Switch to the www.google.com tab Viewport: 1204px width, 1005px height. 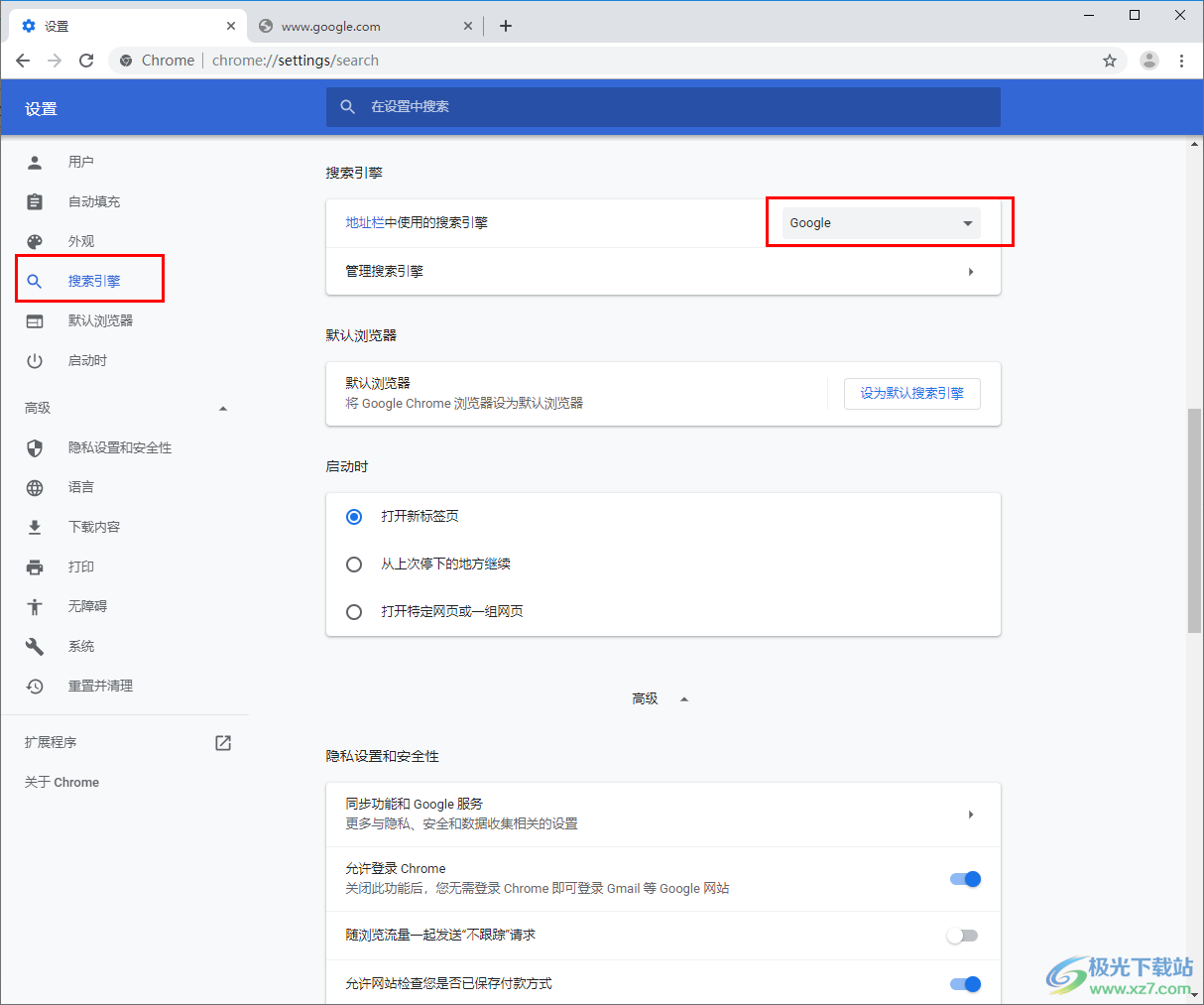pos(365,26)
